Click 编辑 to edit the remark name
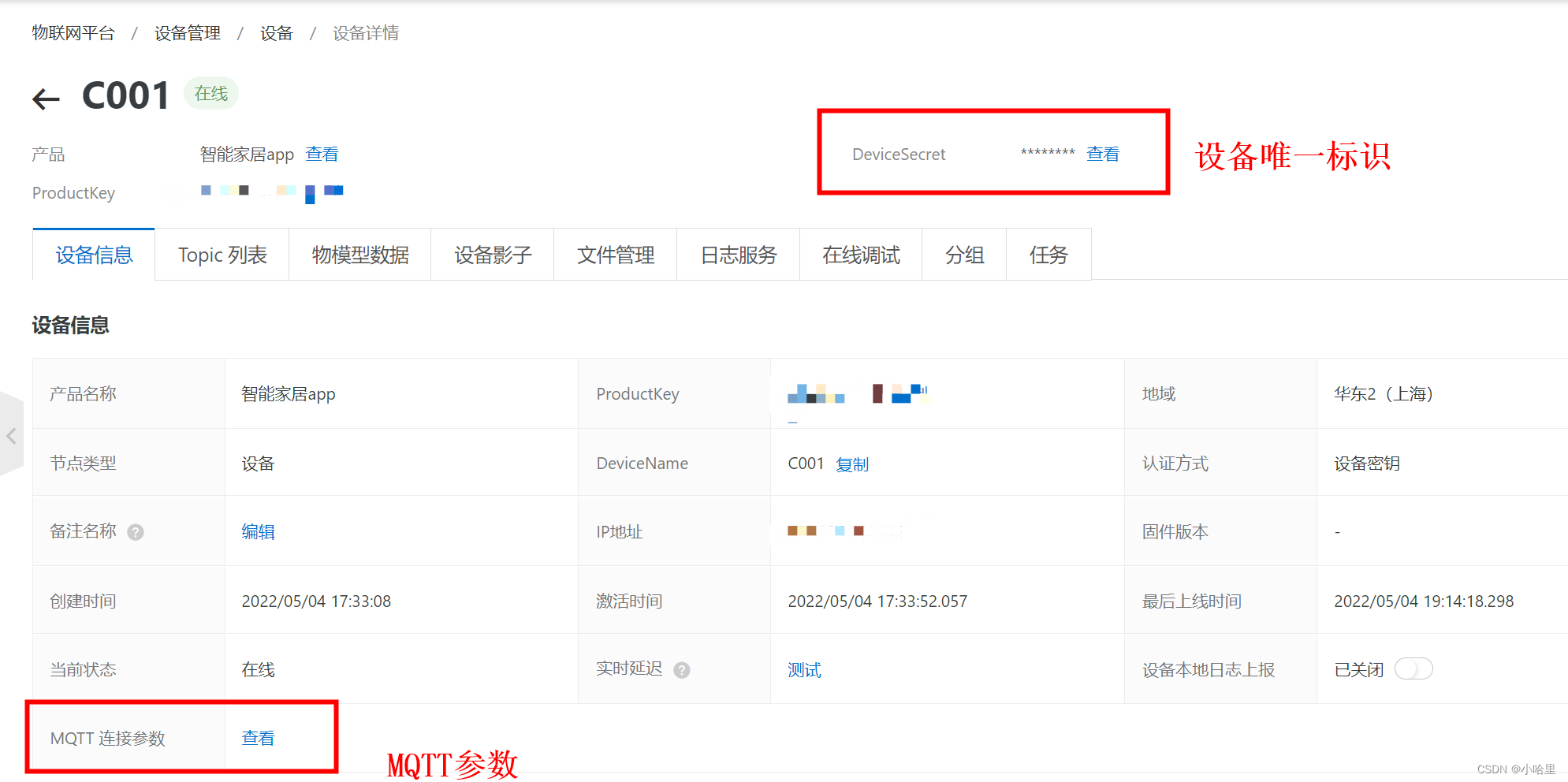This screenshot has width=1568, height=782. pos(258,531)
